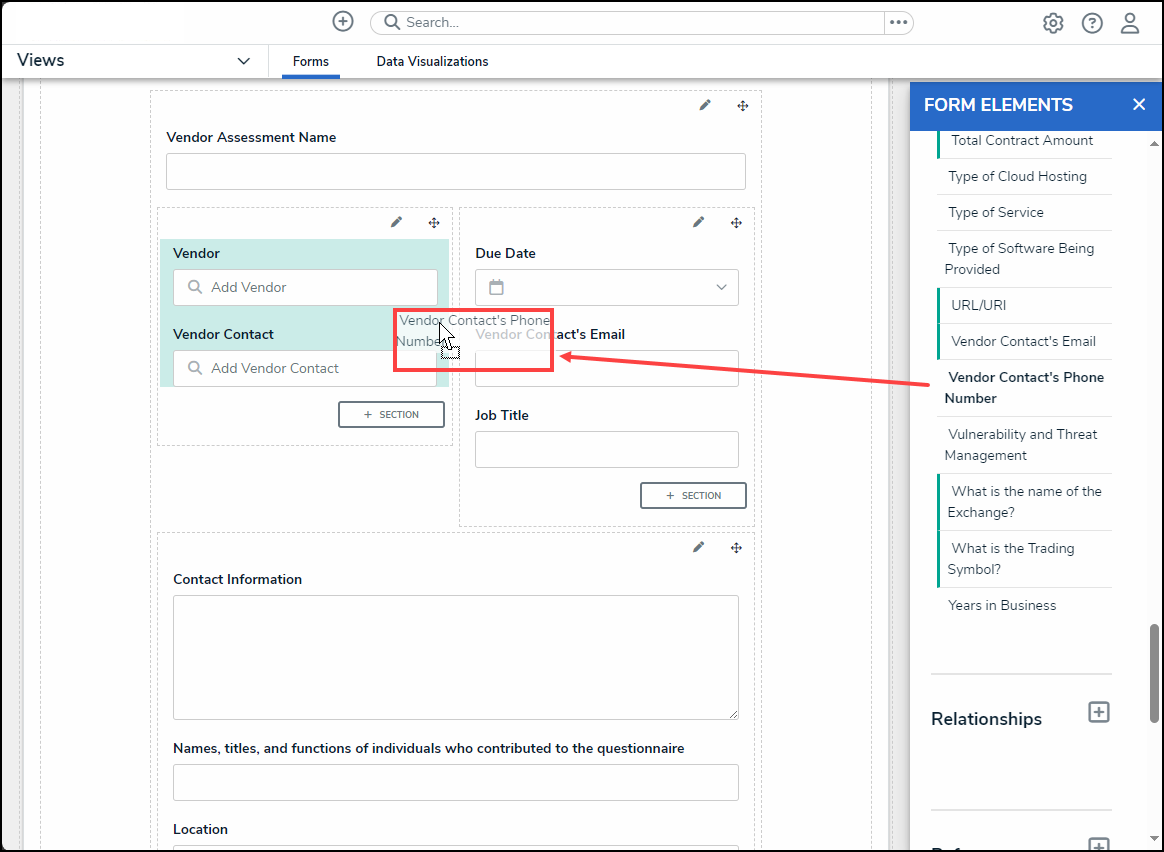The image size is (1164, 852).
Task: Open the help question mark icon
Action: click(1092, 23)
